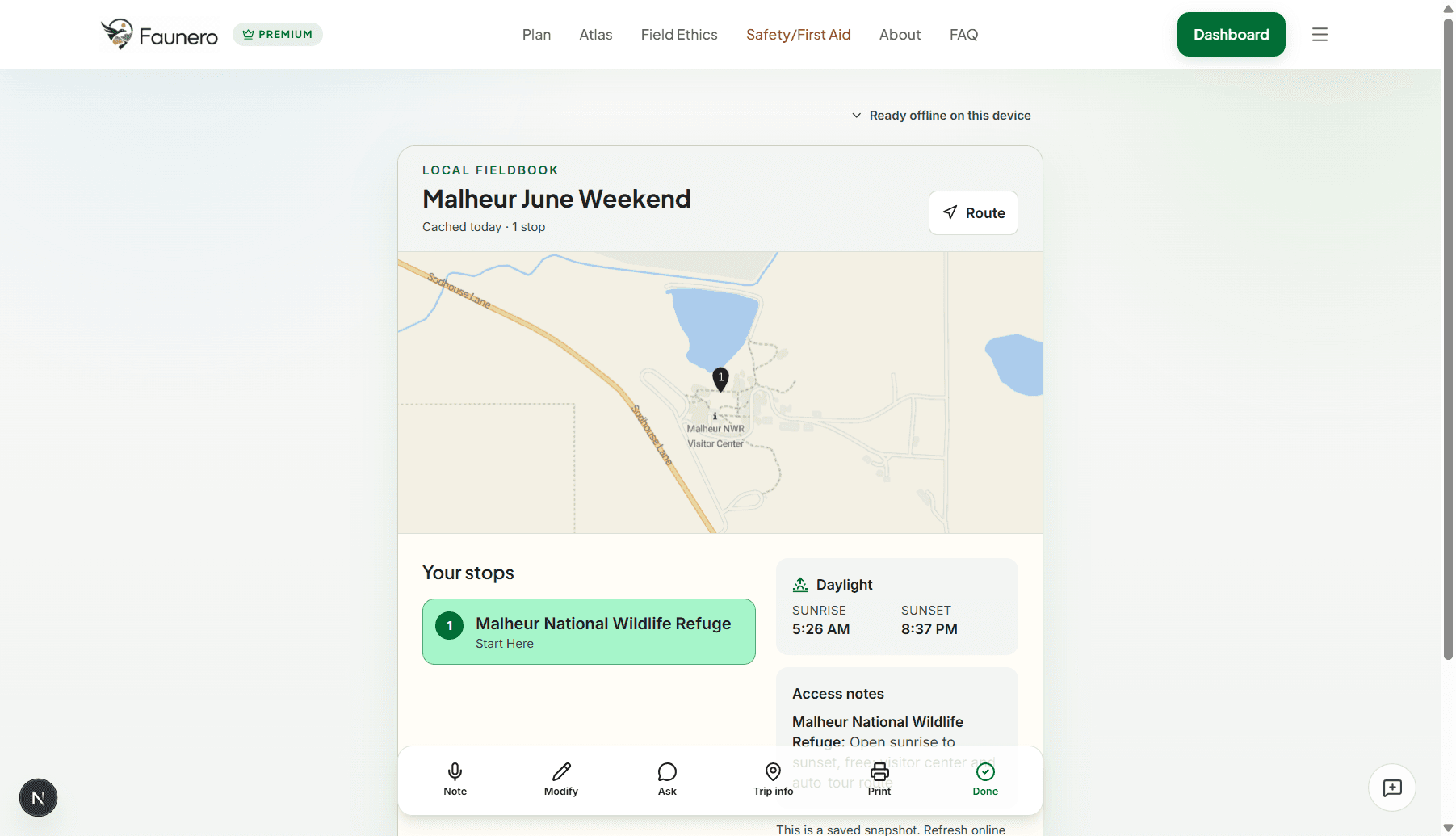Open the Atlas nav item
Image resolution: width=1456 pixels, height=836 pixels.
pos(596,34)
